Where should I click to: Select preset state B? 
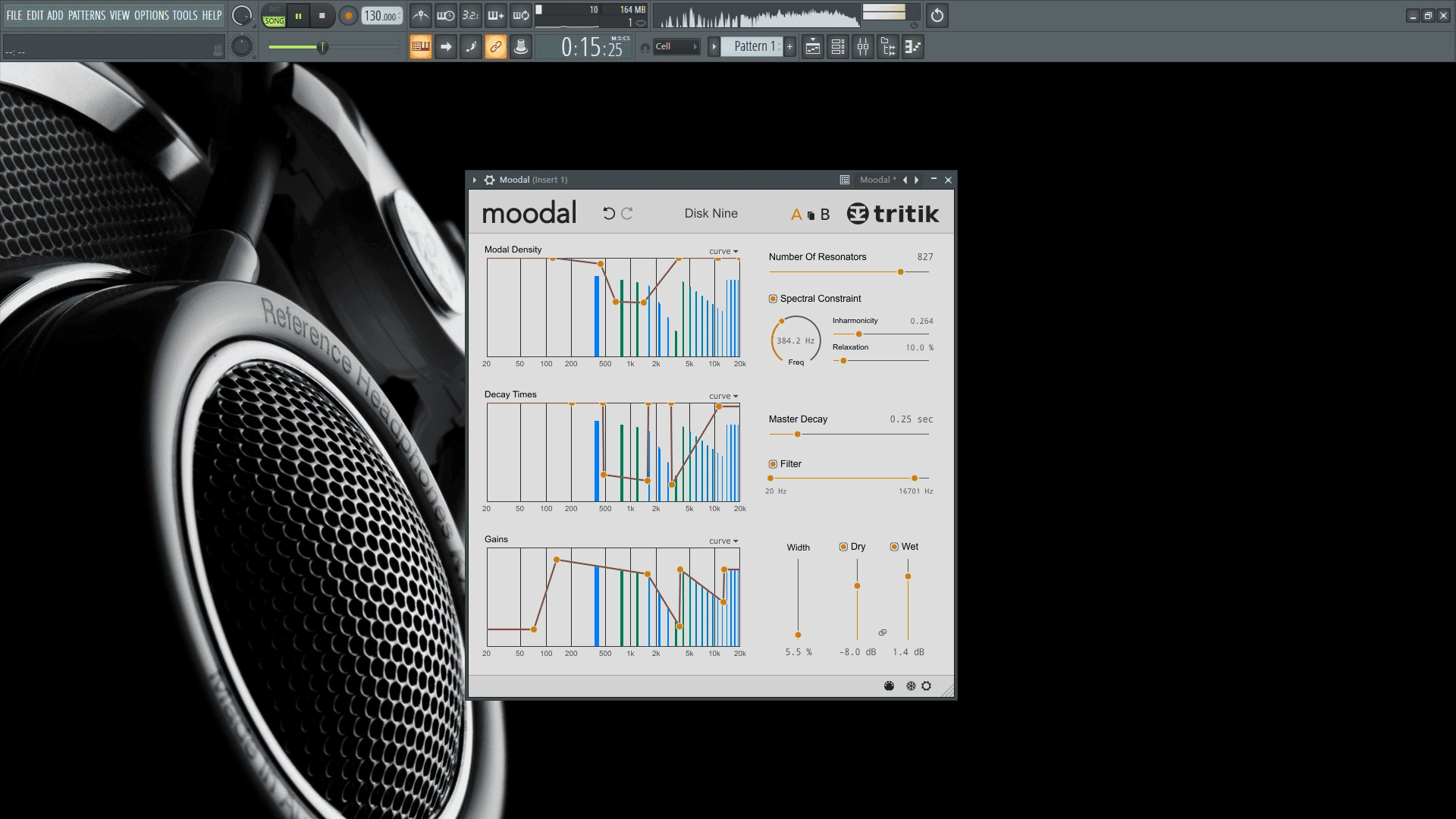[825, 215]
